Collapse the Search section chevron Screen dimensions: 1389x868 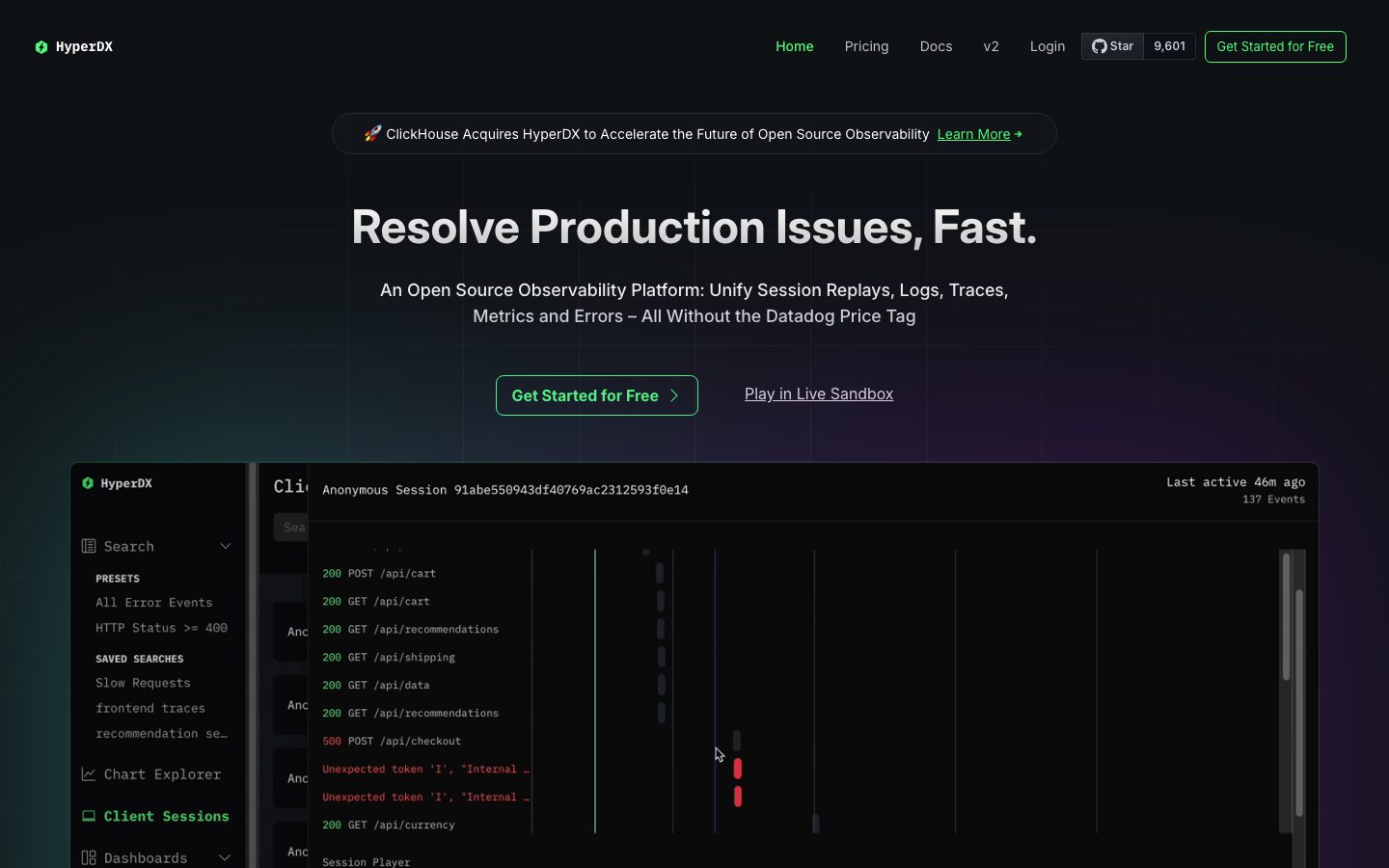tap(226, 546)
